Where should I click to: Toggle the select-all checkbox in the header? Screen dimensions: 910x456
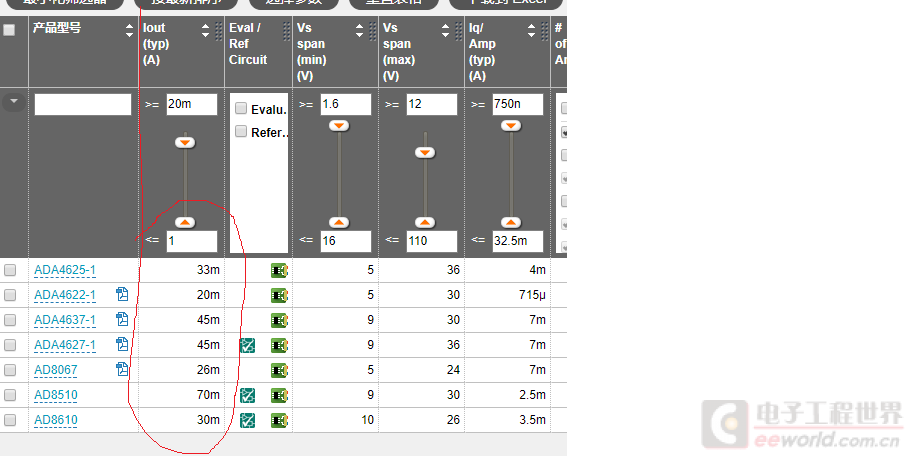coord(9,30)
